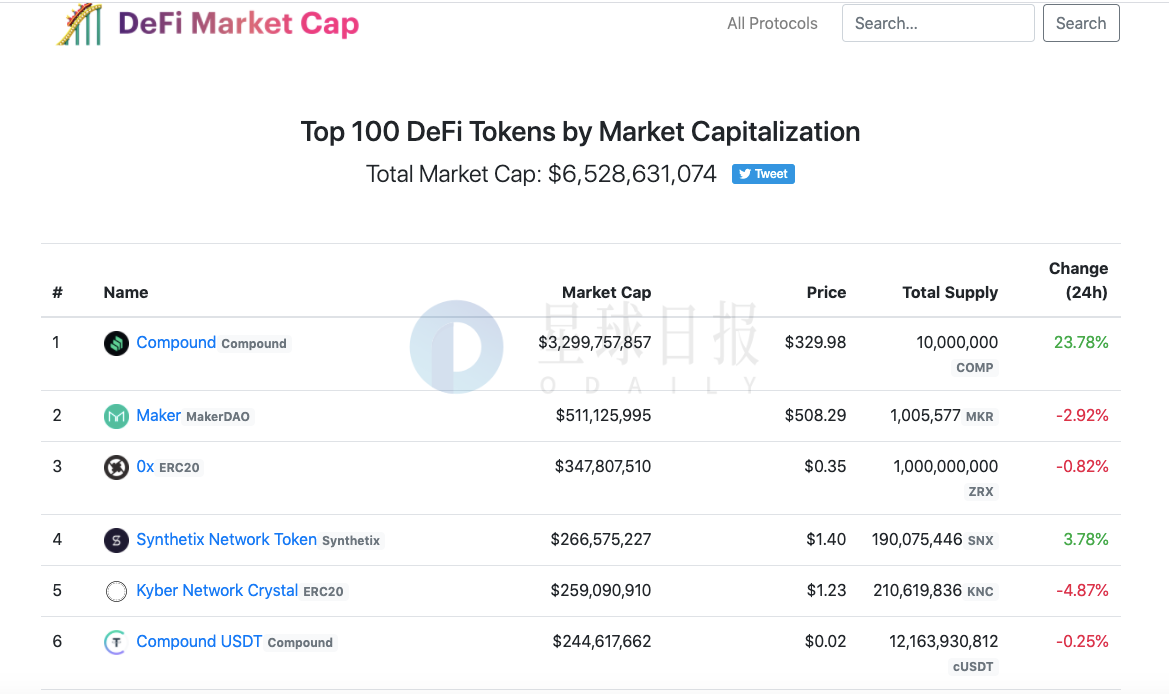Click the $329.98 Compound price
This screenshot has width=1169, height=694.
pos(816,342)
